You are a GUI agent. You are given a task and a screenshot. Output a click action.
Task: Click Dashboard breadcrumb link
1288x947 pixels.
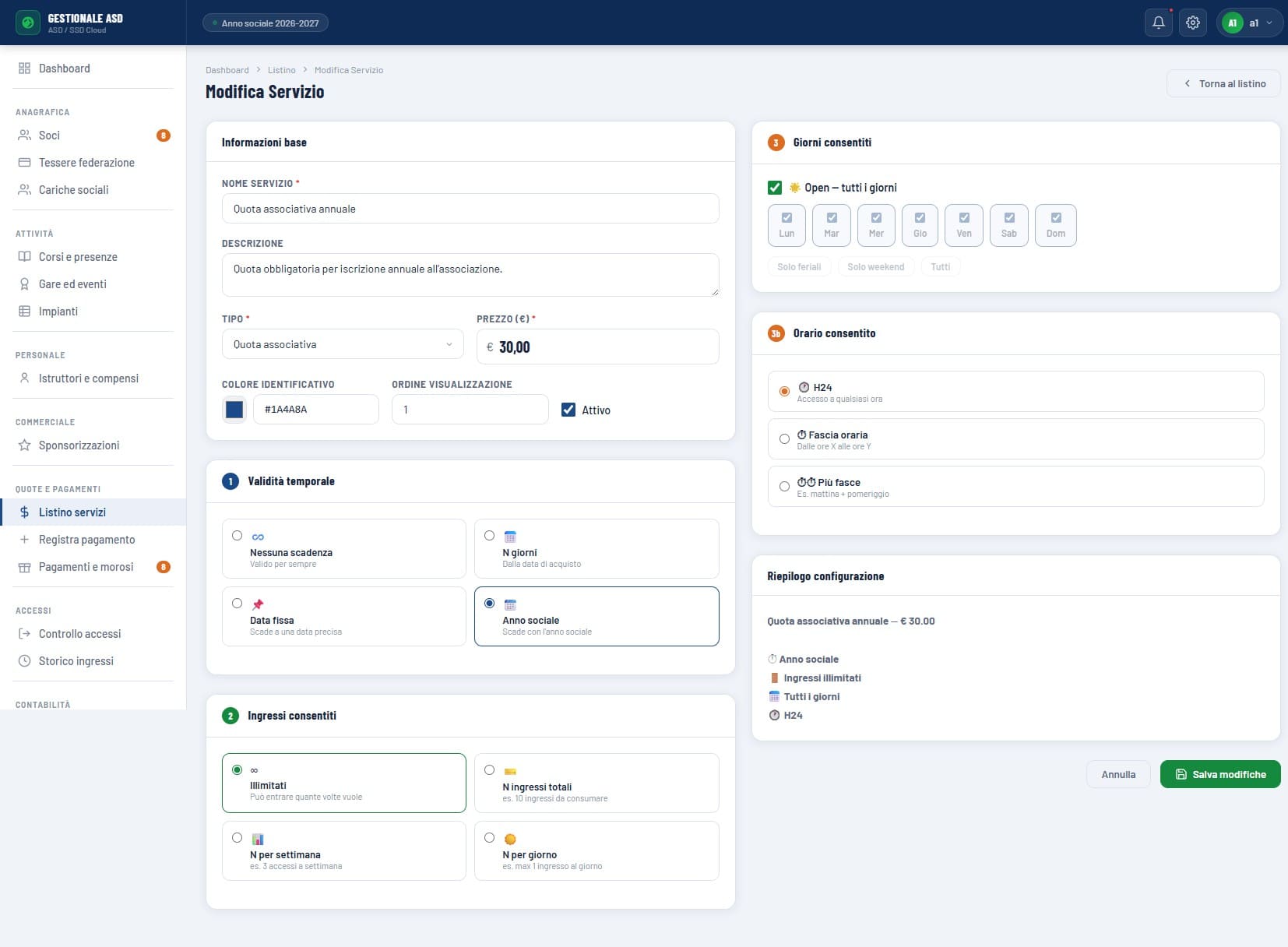[x=227, y=70]
